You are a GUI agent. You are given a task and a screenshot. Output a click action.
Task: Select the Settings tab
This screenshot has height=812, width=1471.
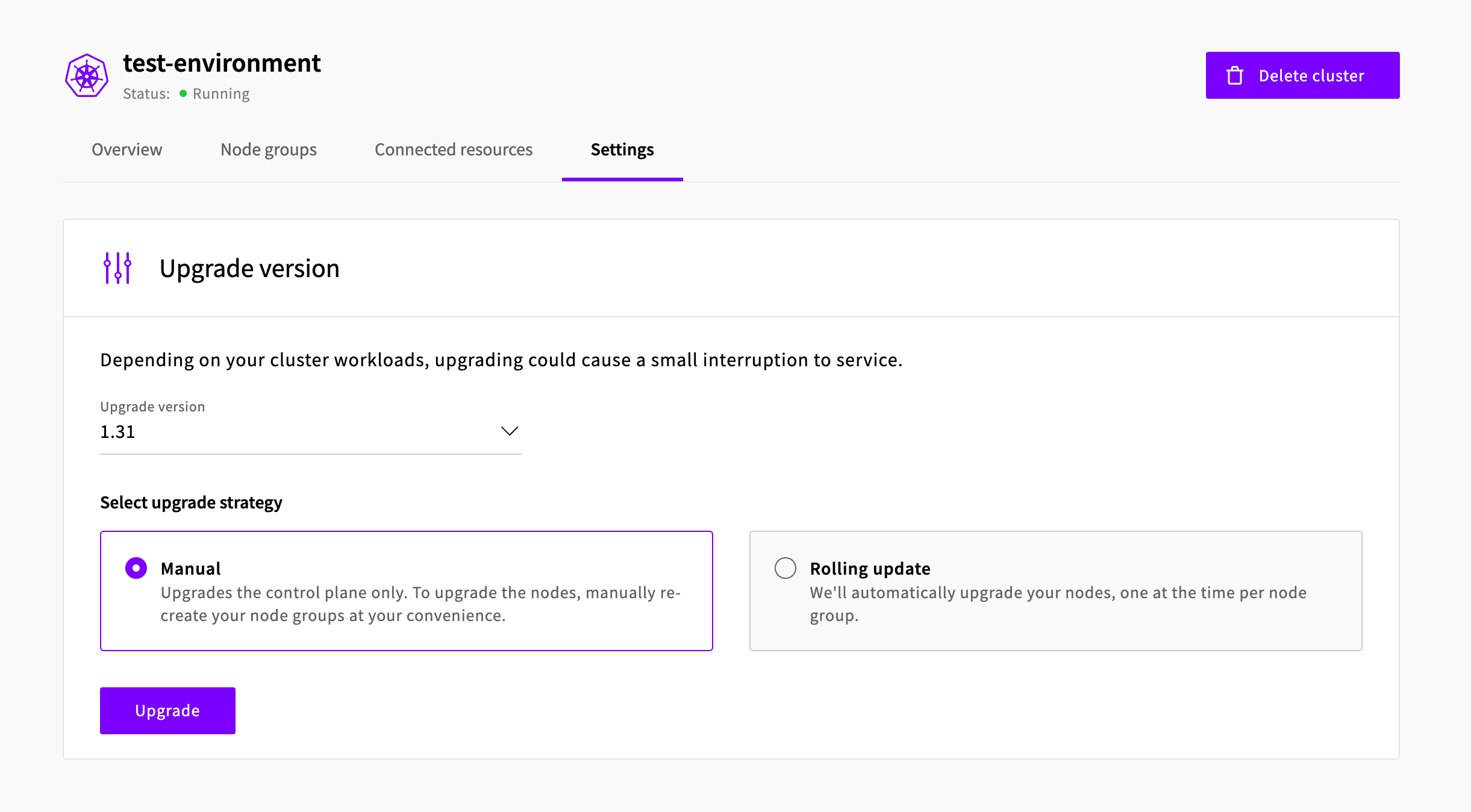pyautogui.click(x=622, y=149)
